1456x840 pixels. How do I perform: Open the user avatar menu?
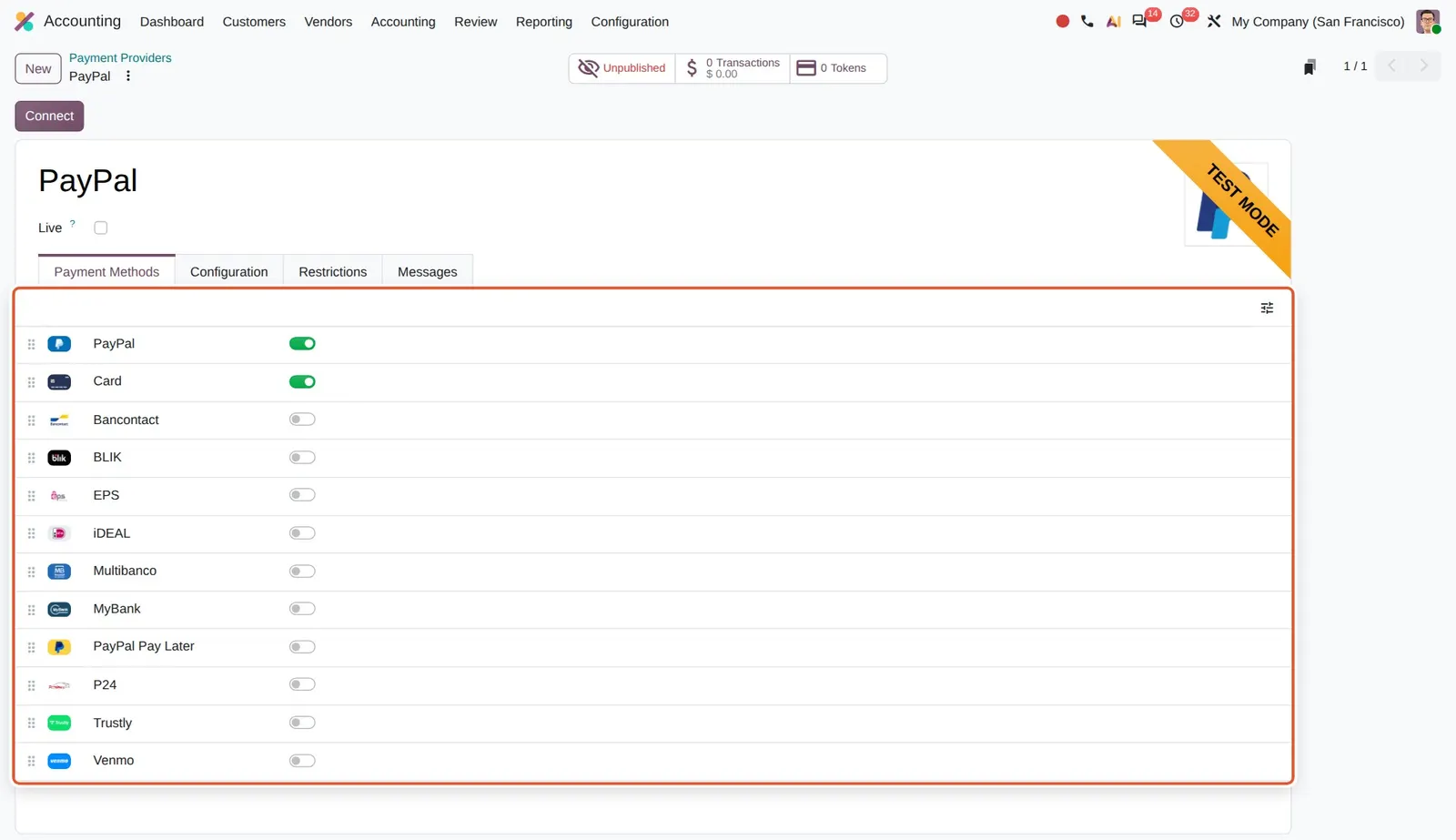click(x=1428, y=21)
